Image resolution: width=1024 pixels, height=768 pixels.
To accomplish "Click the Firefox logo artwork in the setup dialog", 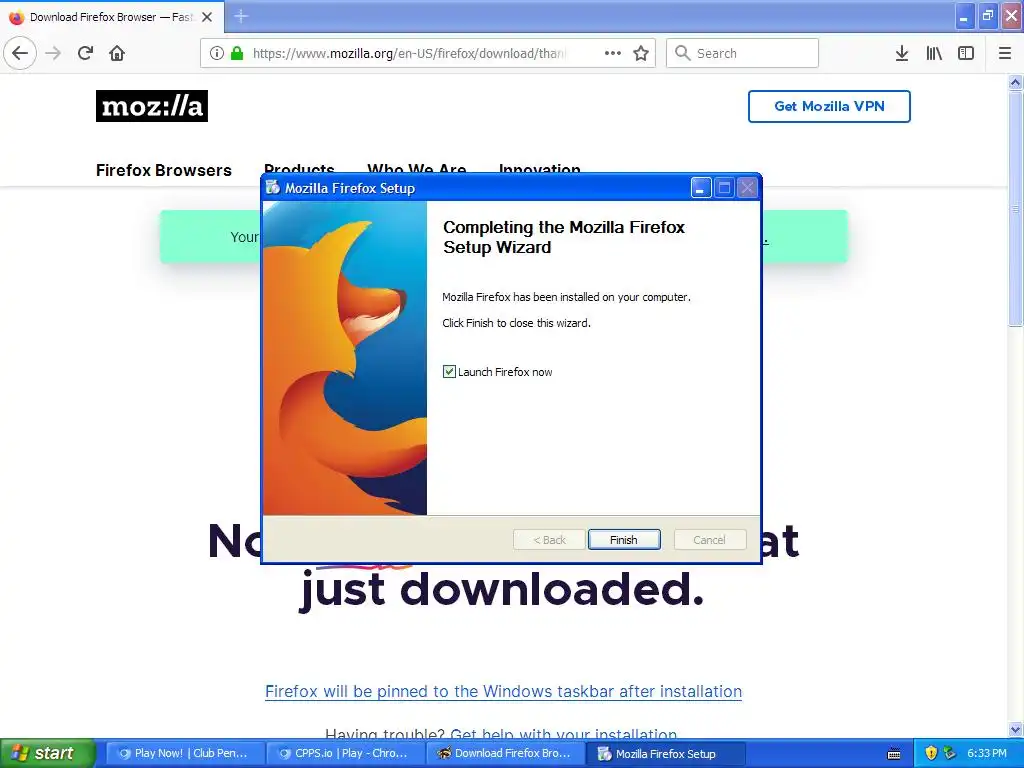I will (345, 358).
